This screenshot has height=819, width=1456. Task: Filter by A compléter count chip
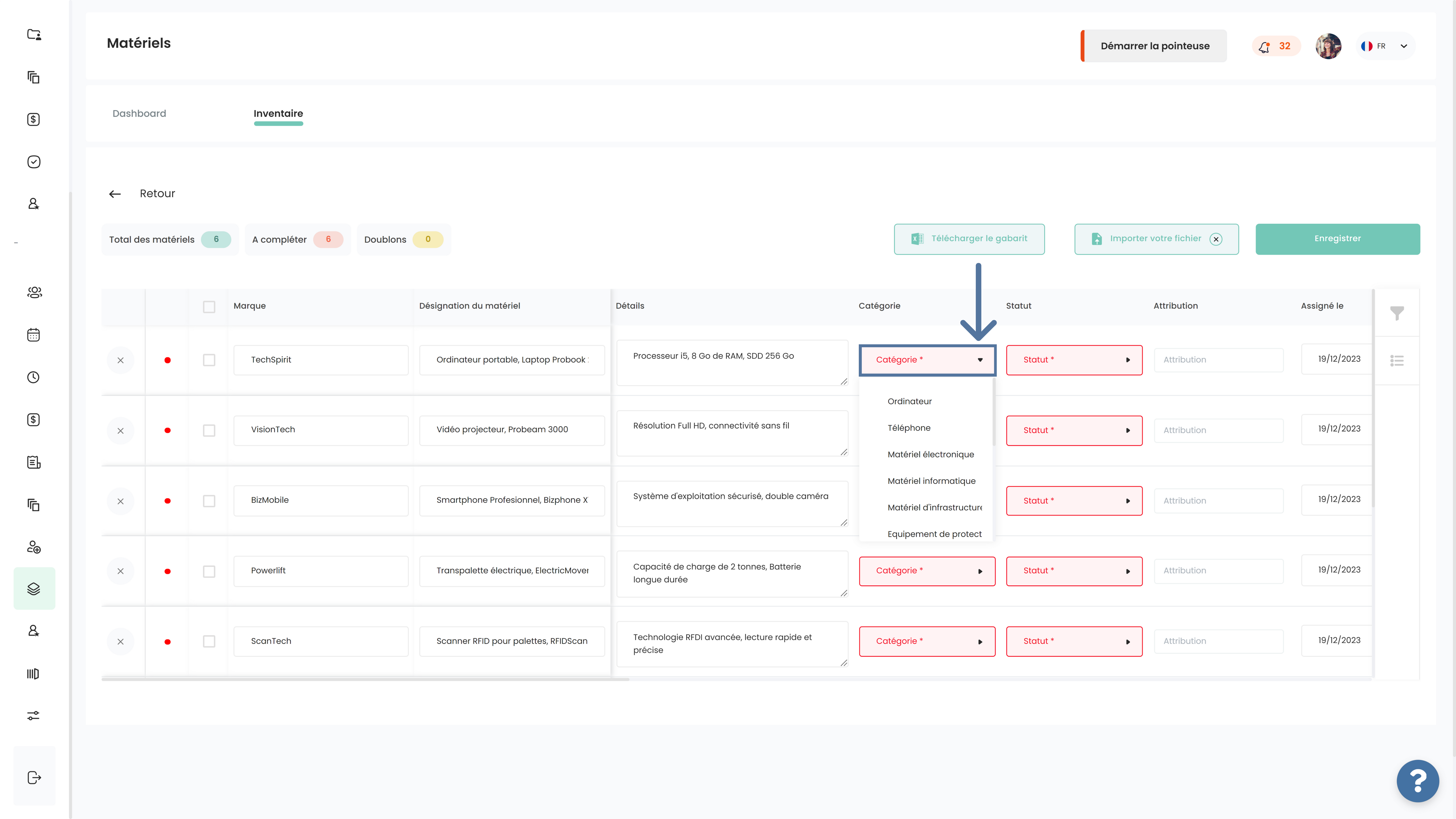pos(297,240)
